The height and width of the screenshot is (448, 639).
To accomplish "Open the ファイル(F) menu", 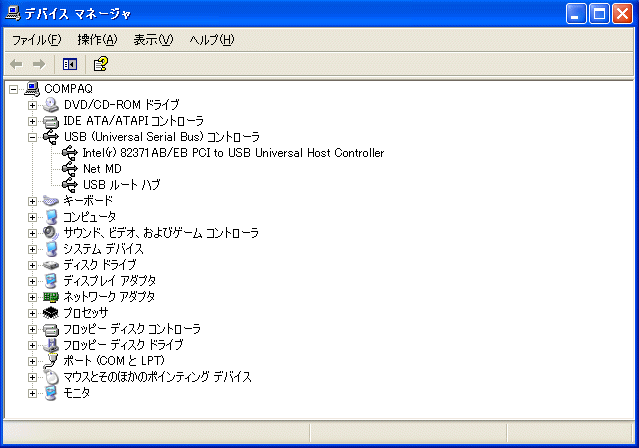I will [36, 40].
